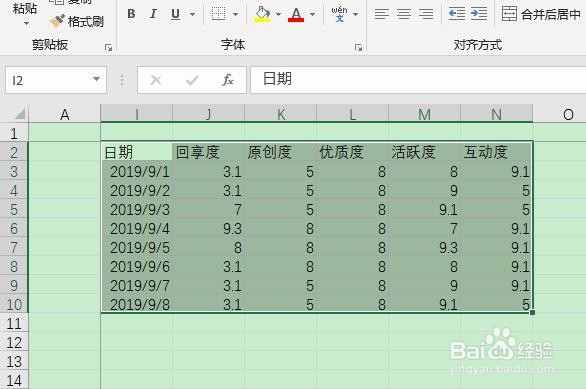Select row 2 header
This screenshot has width=586, height=389.
coord(14,152)
